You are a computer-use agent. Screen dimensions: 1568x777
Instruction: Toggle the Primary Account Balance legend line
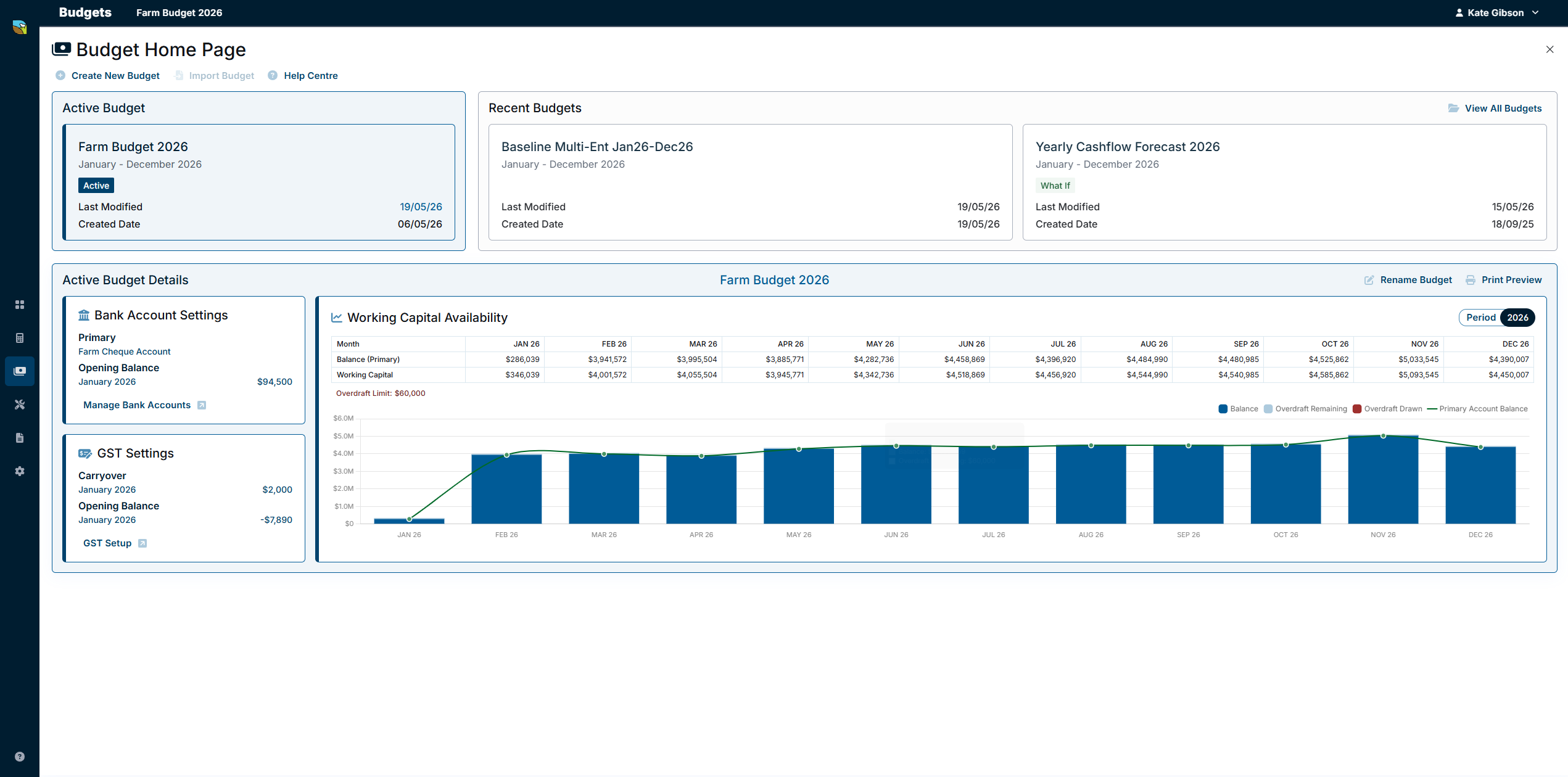pyautogui.click(x=1477, y=409)
